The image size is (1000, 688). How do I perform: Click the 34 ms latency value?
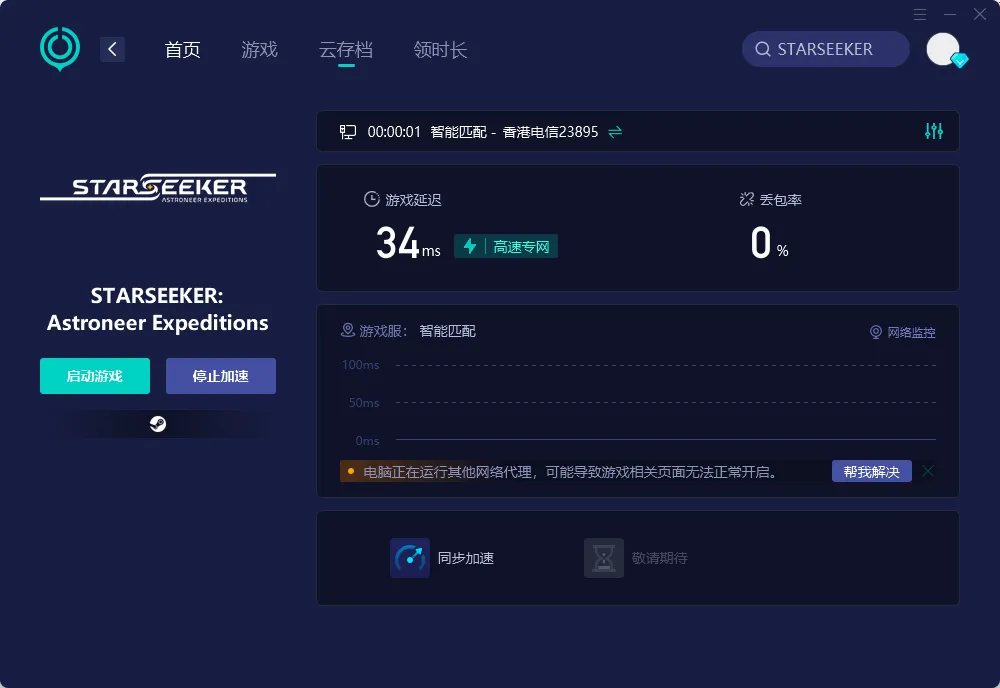click(x=408, y=244)
